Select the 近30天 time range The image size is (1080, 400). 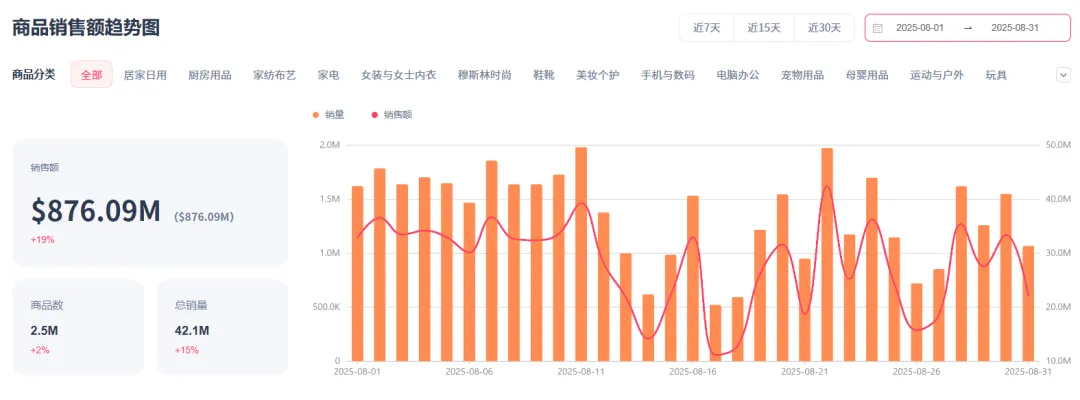[824, 28]
